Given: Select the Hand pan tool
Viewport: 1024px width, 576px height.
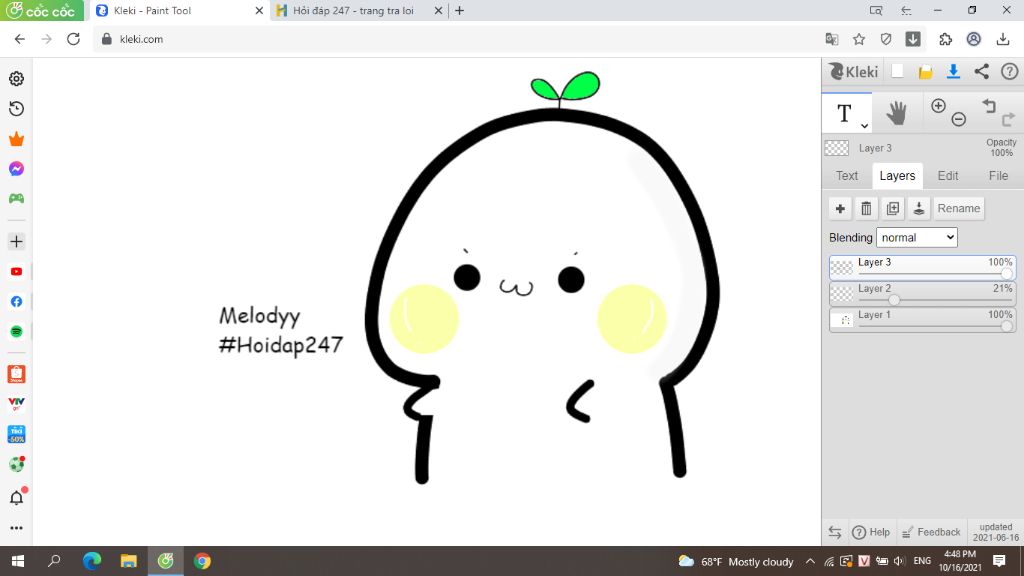Looking at the screenshot, I should point(897,113).
